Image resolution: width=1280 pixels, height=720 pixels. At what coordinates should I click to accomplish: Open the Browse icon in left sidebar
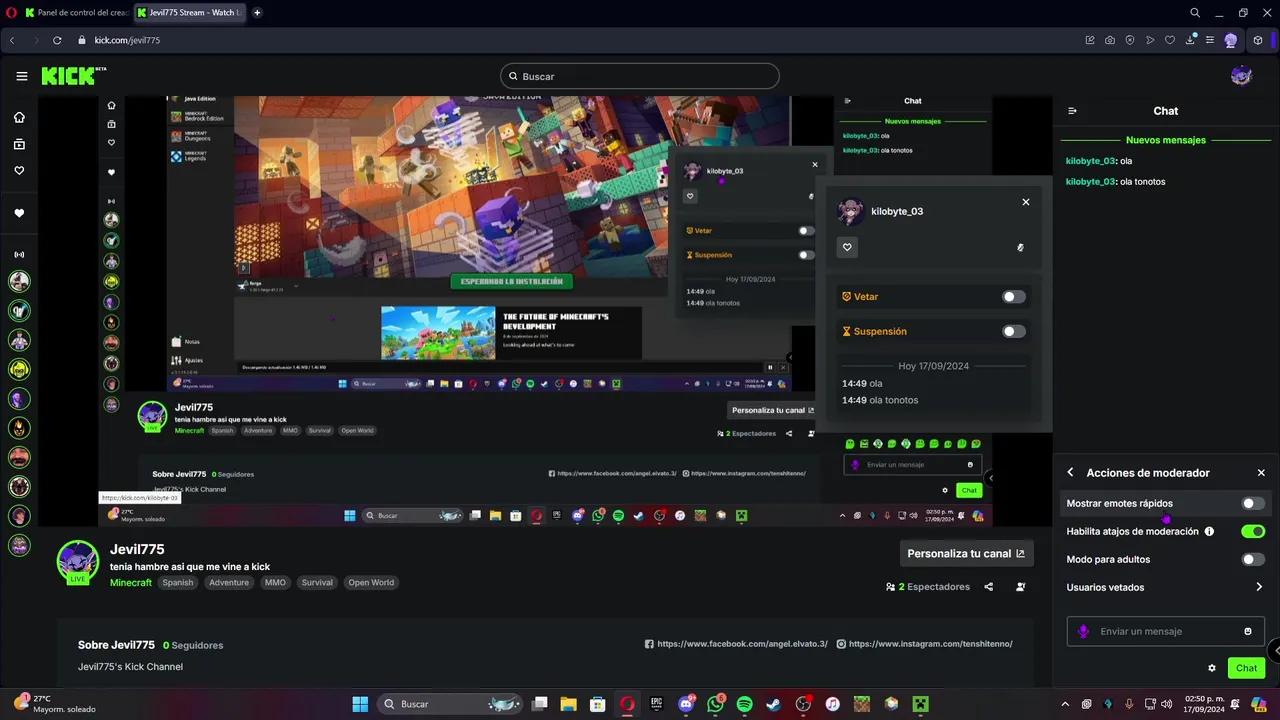[19, 144]
